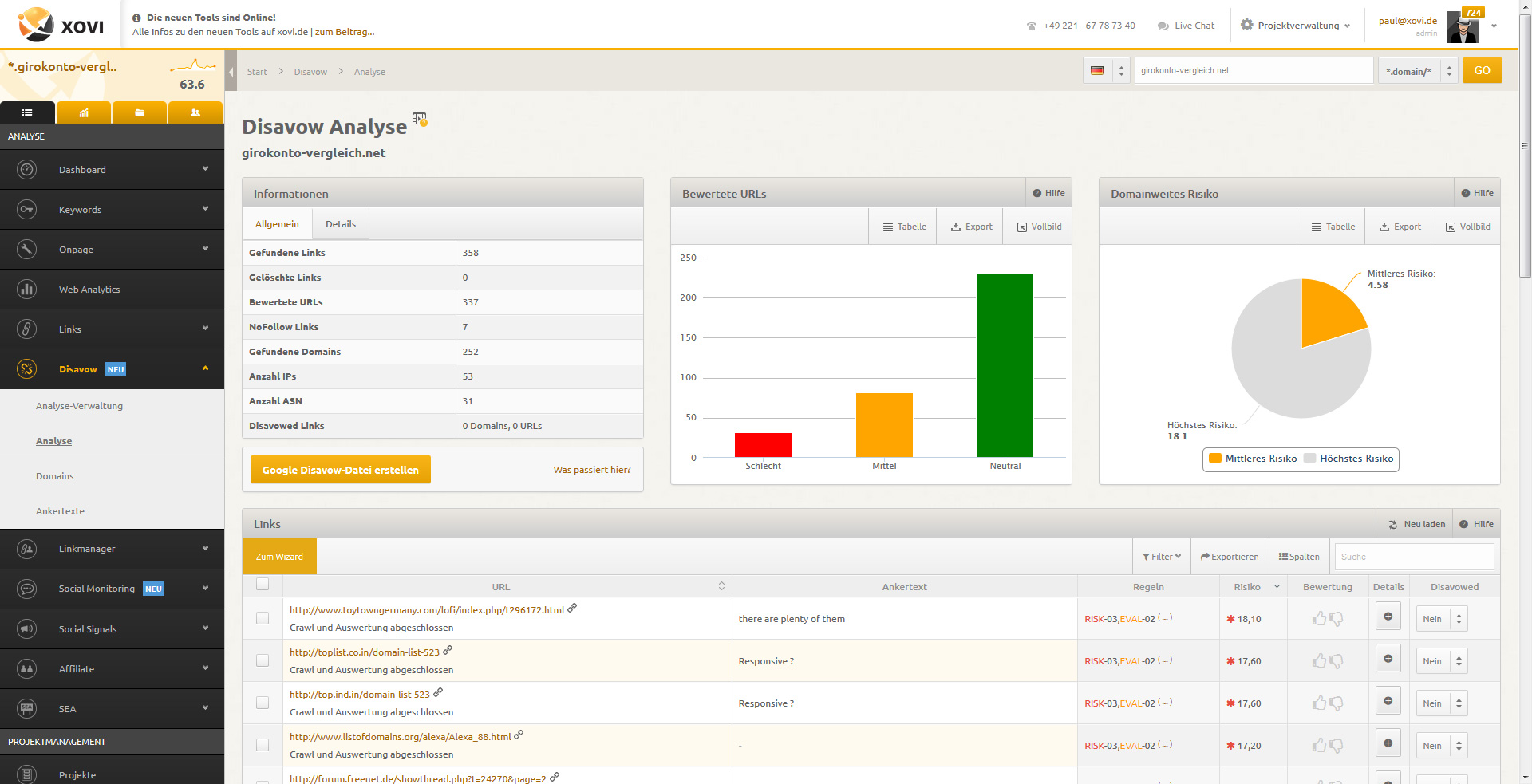Click Google Disavow-Datei erstellen button

pyautogui.click(x=341, y=470)
